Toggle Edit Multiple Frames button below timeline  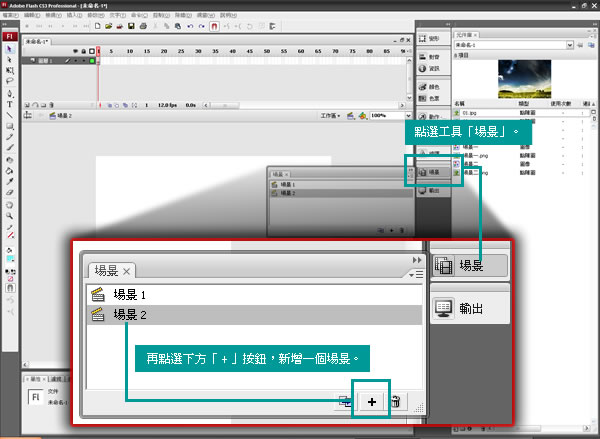[125, 105]
